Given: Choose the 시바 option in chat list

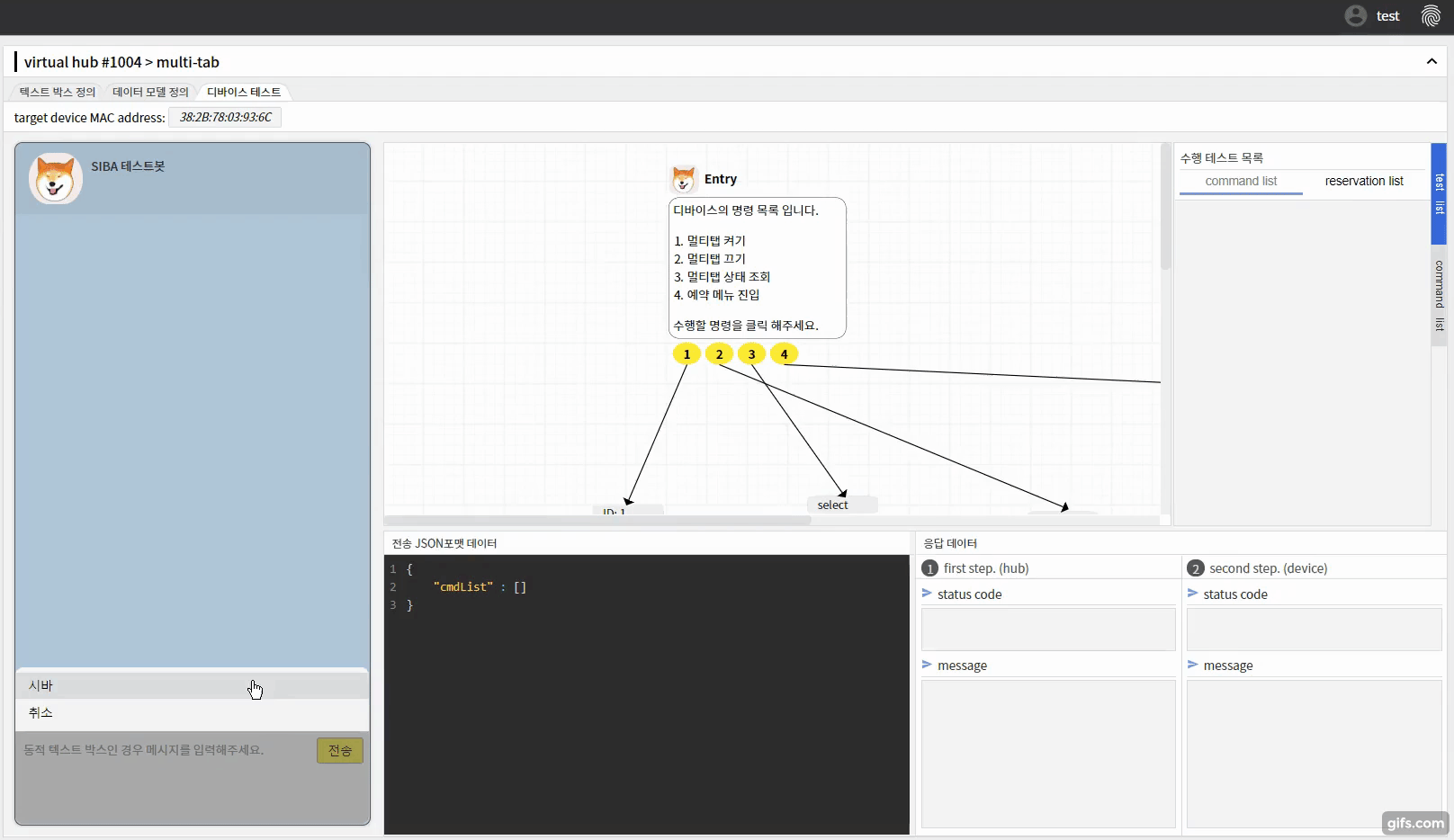Looking at the screenshot, I should point(193,685).
